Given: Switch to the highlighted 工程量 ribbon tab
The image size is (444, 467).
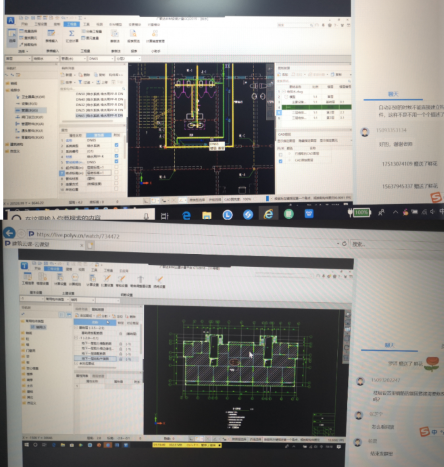Looking at the screenshot, I should 72,24.
